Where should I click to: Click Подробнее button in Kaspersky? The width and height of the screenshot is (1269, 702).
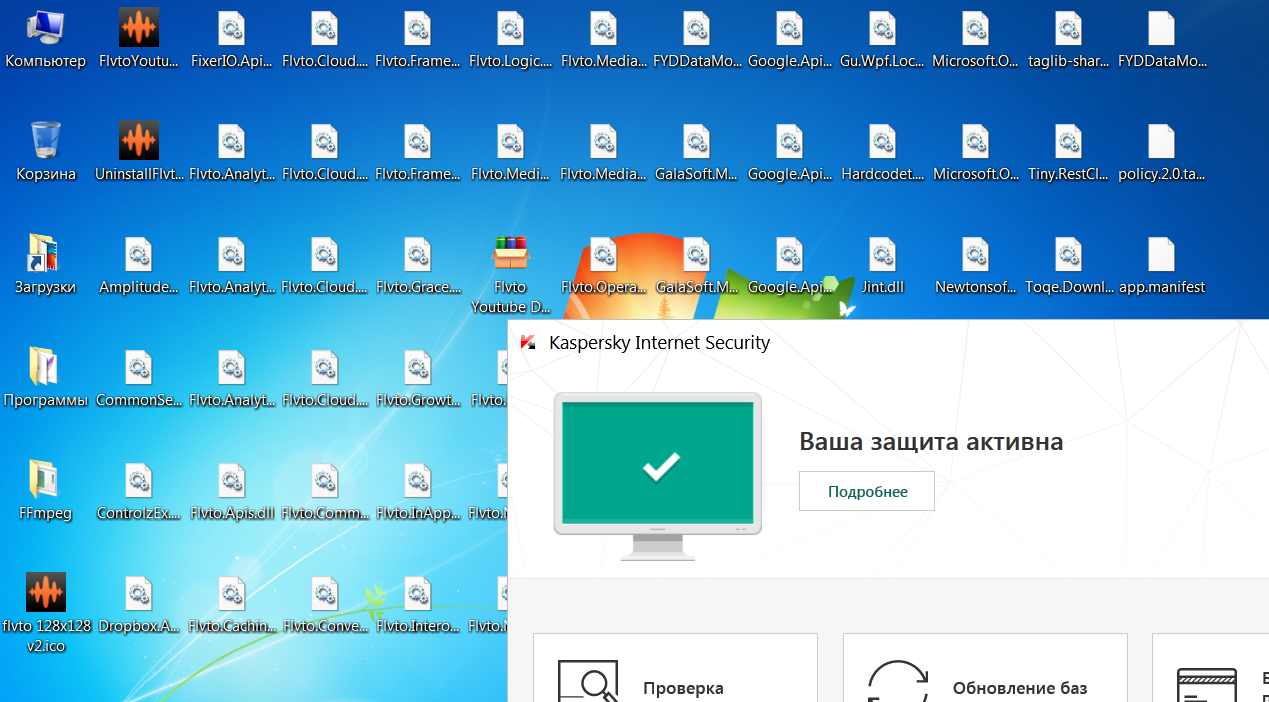(x=867, y=491)
